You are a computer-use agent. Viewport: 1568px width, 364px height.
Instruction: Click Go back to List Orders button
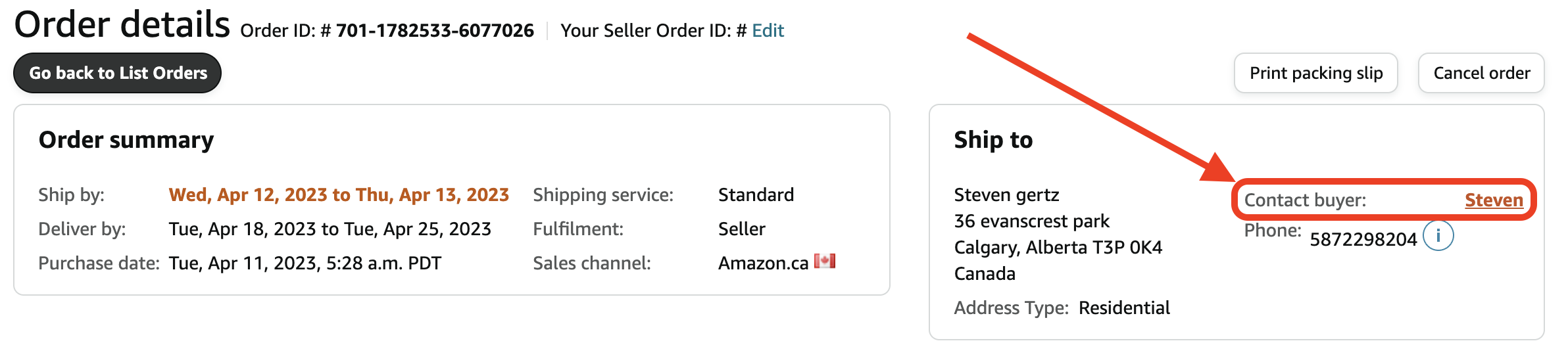(118, 73)
